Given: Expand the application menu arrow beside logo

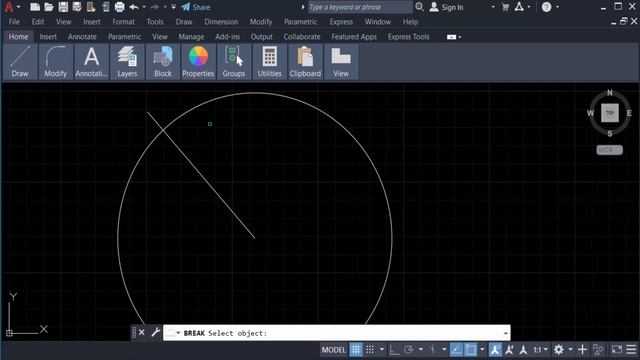Looking at the screenshot, I should pyautogui.click(x=18, y=7).
